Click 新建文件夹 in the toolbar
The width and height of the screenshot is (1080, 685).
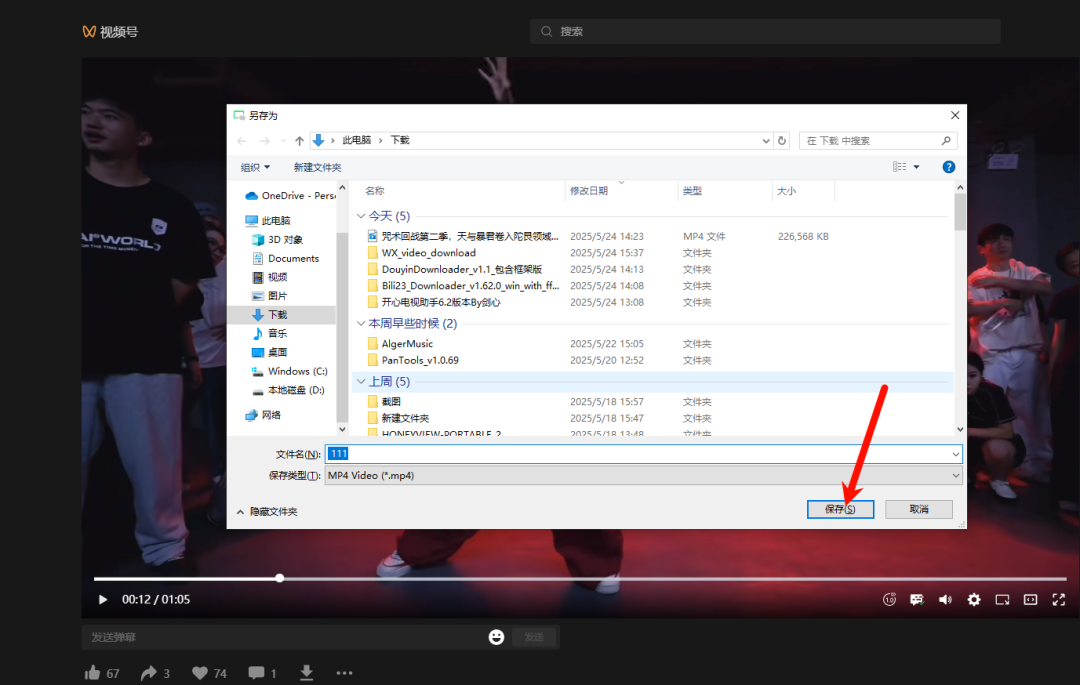(317, 167)
